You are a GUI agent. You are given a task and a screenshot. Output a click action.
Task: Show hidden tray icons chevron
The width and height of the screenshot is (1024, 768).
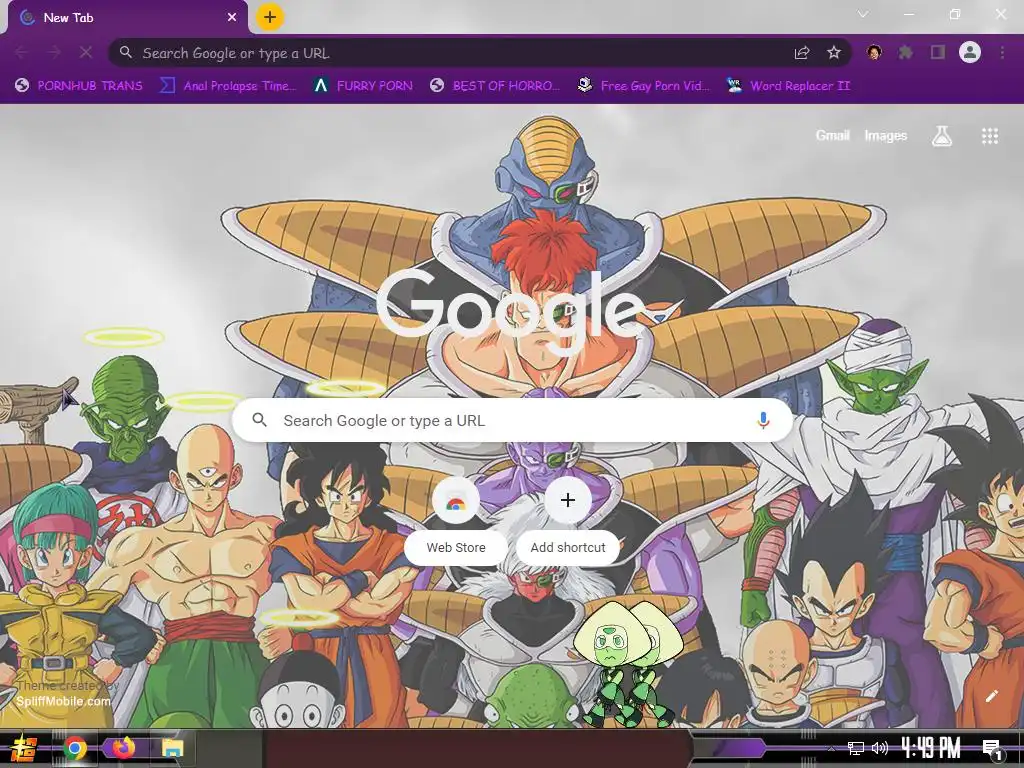(x=831, y=748)
